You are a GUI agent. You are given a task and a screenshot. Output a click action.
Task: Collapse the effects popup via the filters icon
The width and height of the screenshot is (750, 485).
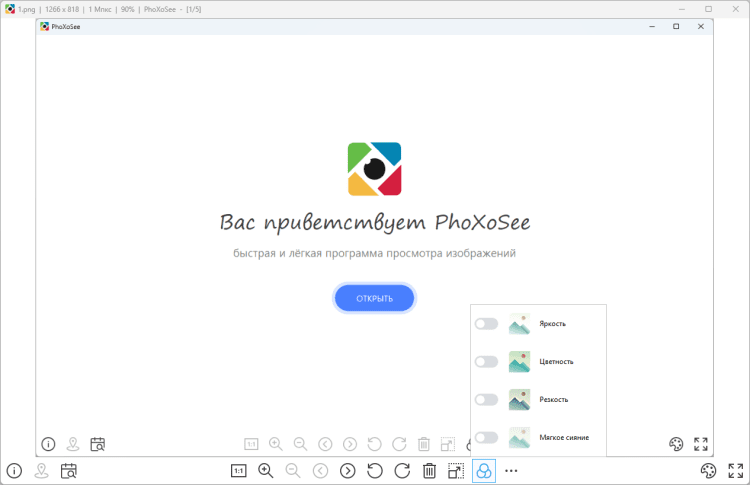point(483,471)
